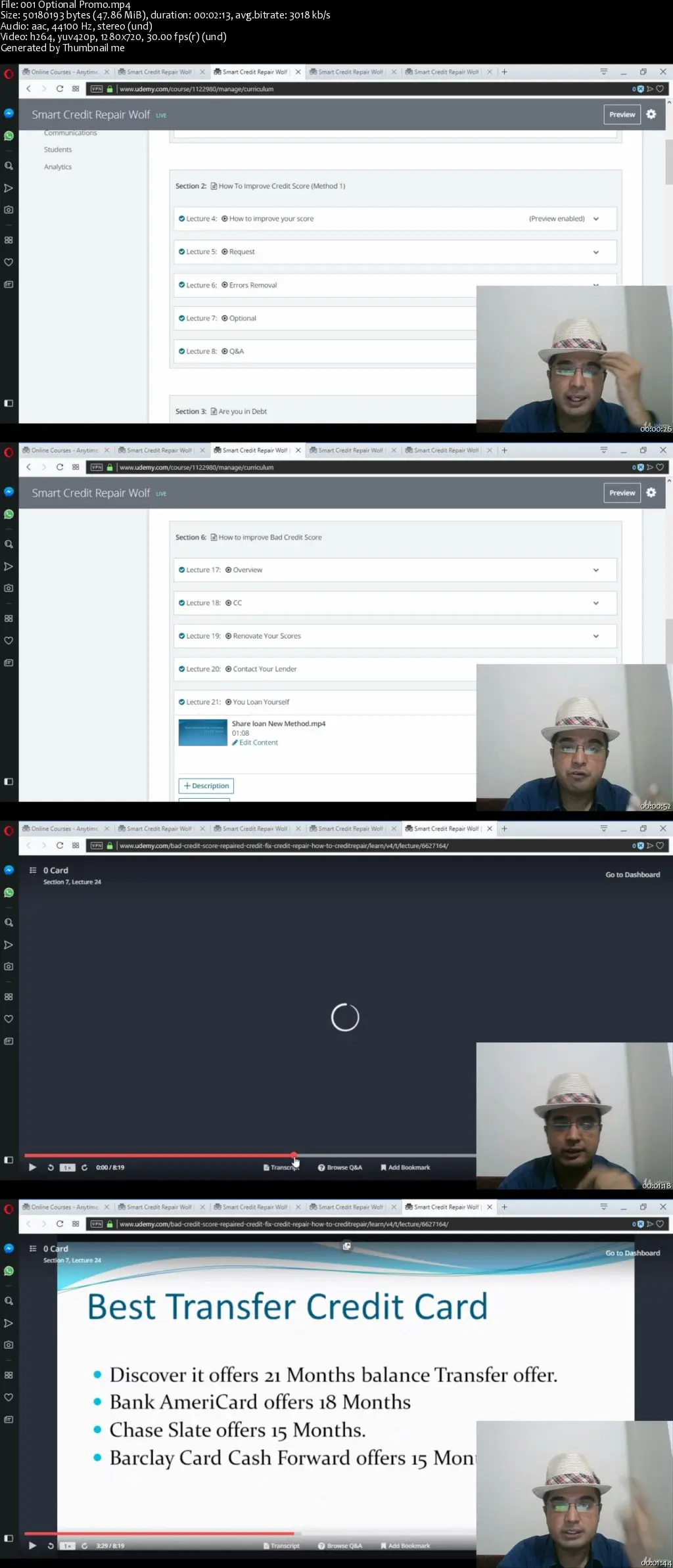673x1568 pixels.
Task: Seek on video progress bar in 00:01:44 frame
Action: (250, 1533)
